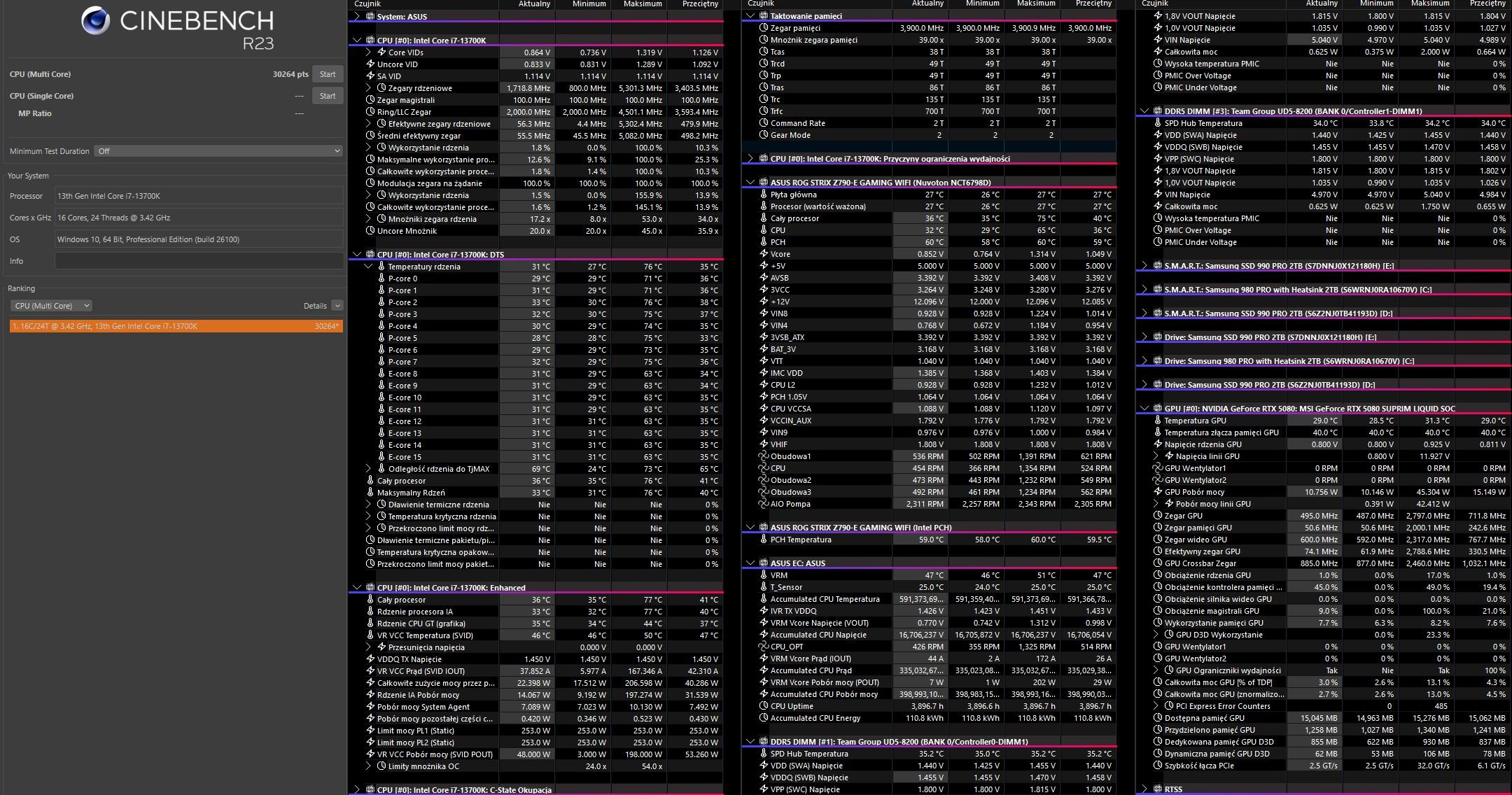Open the ranking Details dropdown arrow
The height and width of the screenshot is (795, 1512).
337,306
